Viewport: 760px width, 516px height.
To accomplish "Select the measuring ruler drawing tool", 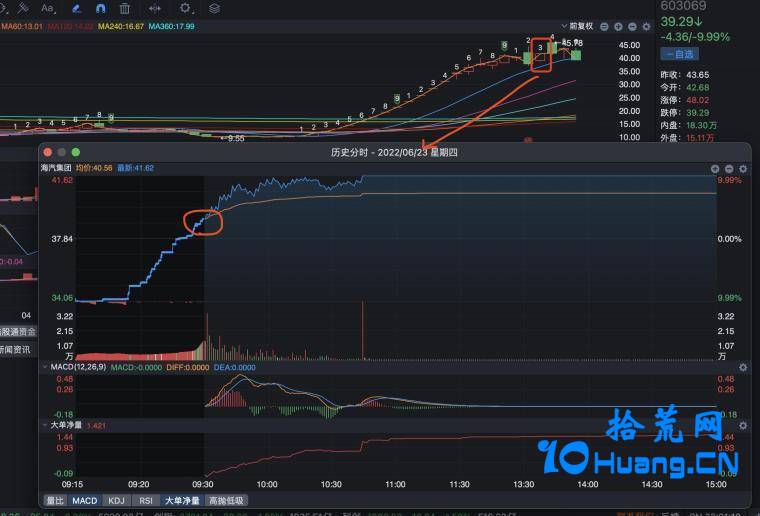I will 22,7.
